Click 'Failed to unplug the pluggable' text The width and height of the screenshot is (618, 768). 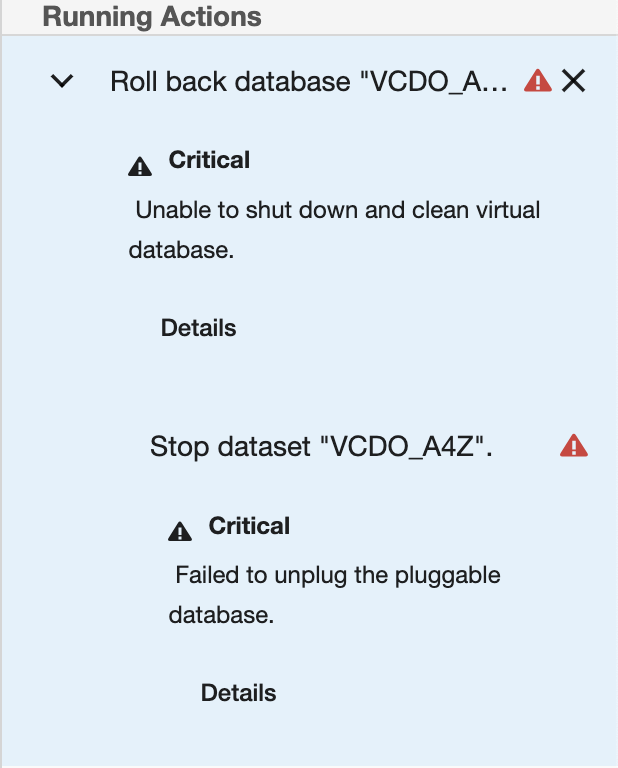point(337,576)
